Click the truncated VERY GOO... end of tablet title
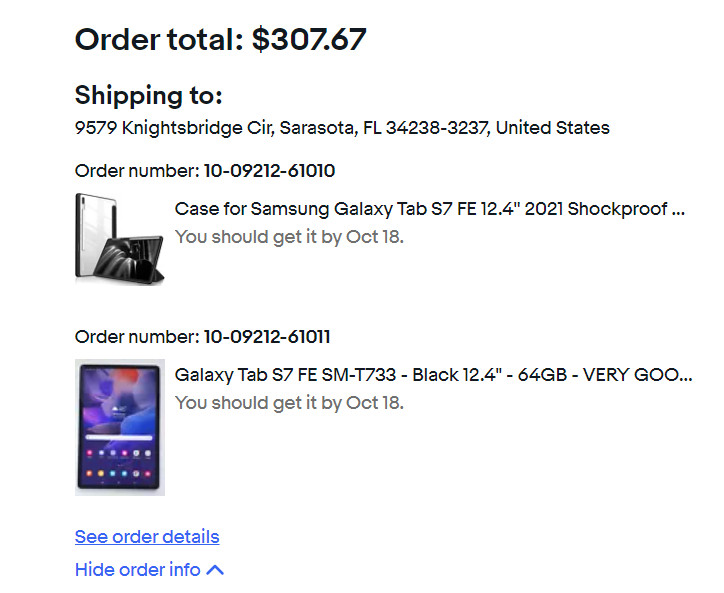 (x=637, y=375)
